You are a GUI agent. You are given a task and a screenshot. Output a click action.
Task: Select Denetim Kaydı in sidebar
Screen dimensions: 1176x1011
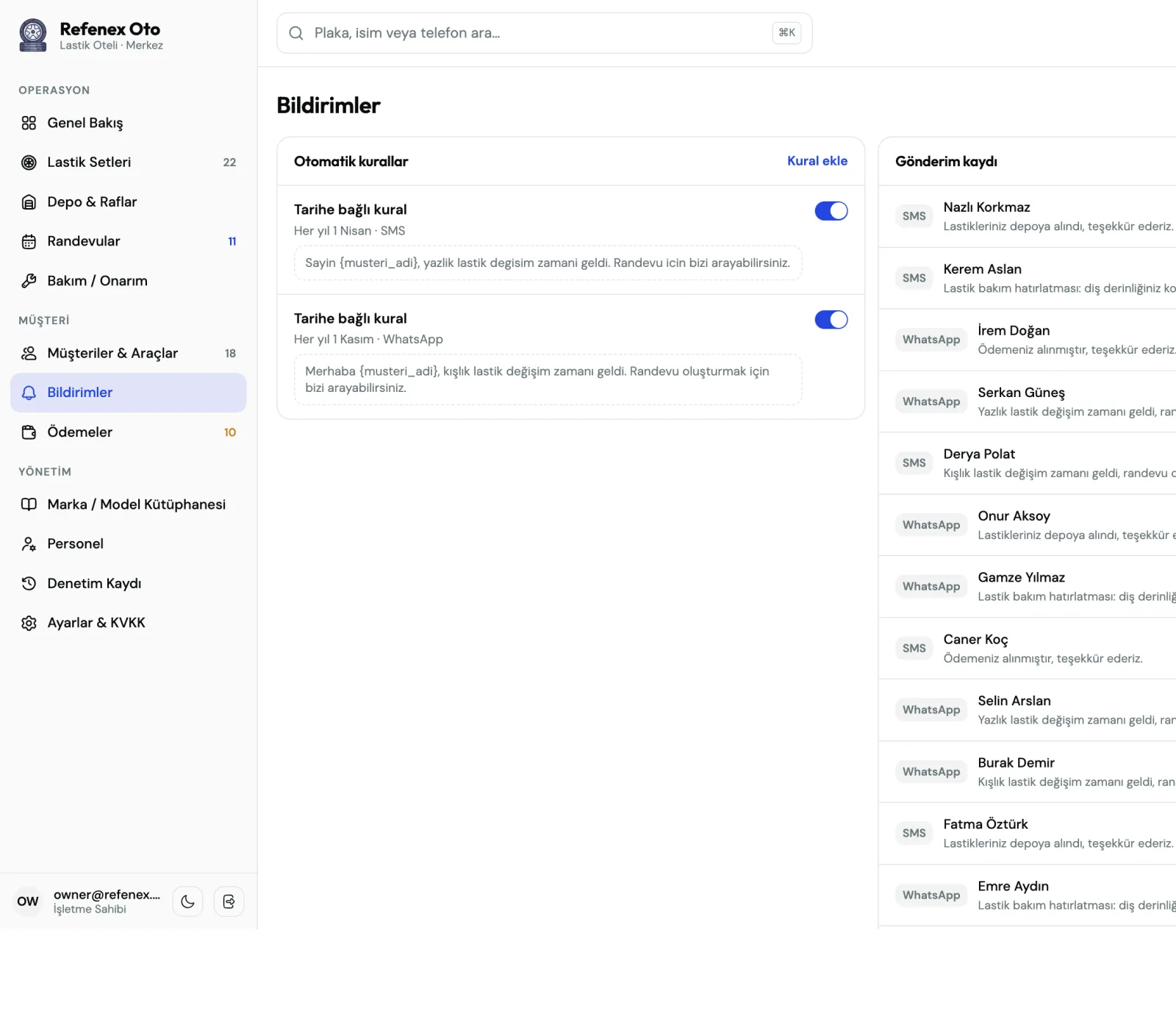coord(129,584)
